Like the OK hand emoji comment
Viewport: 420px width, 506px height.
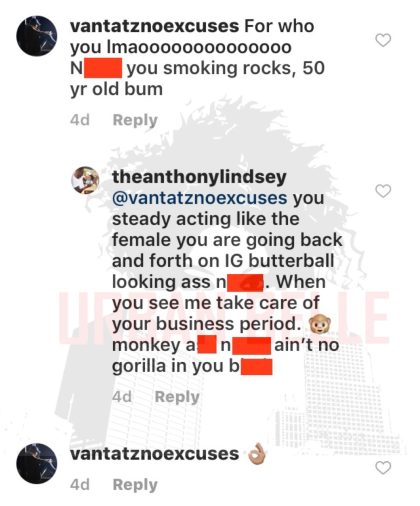[383, 468]
